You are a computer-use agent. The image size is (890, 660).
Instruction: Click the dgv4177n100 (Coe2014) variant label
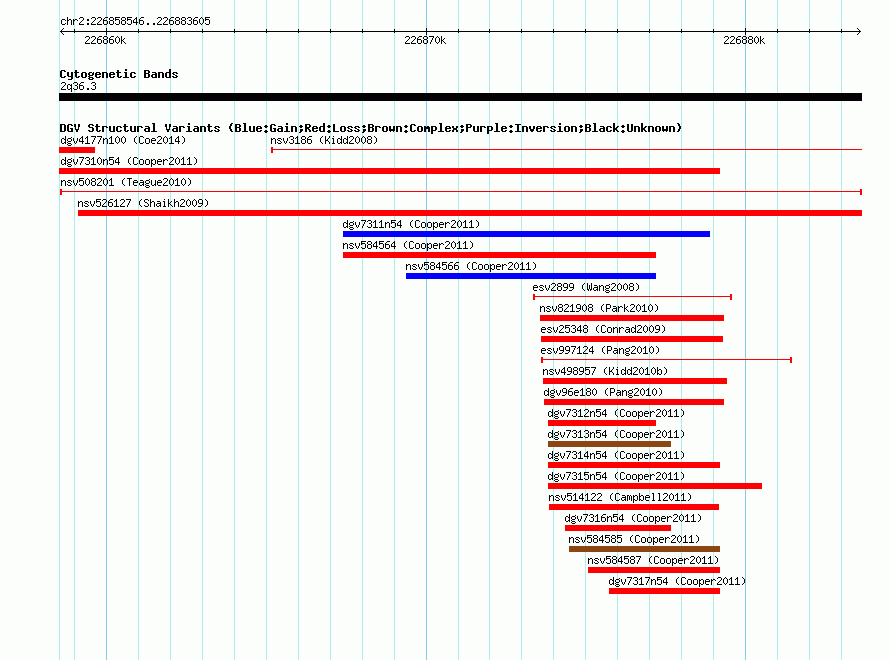[x=123, y=140]
